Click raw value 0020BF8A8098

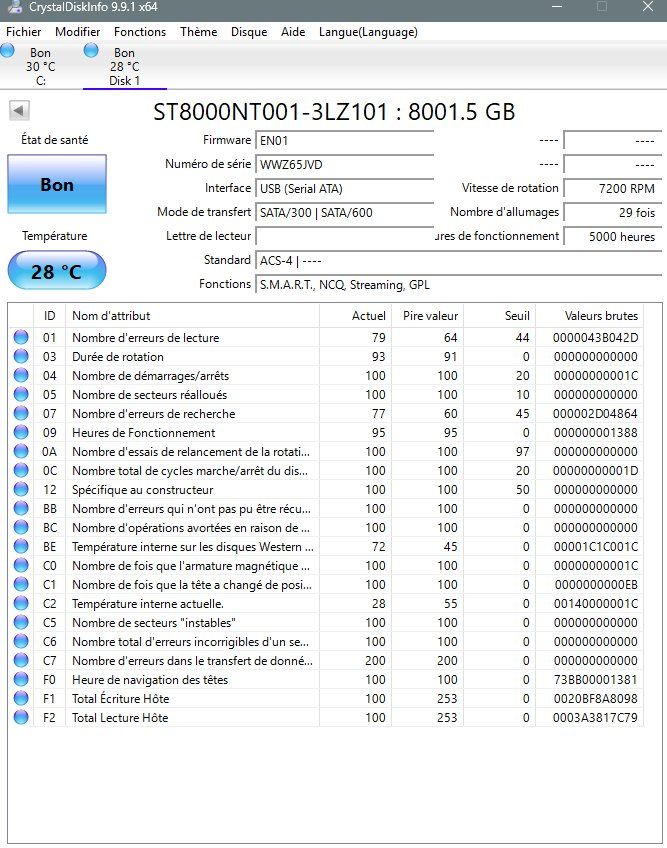pos(596,699)
